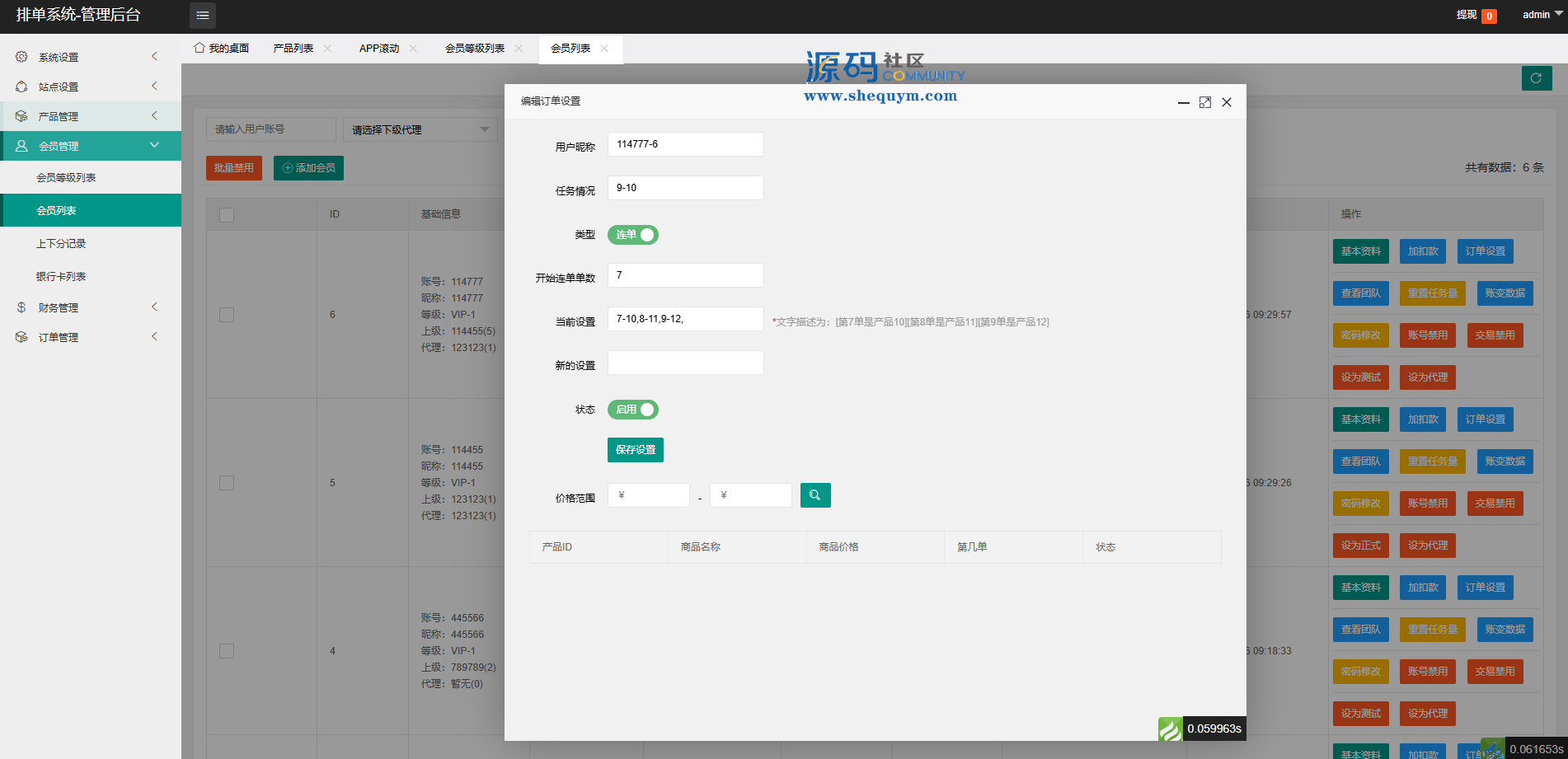Image resolution: width=1568 pixels, height=759 pixels.
Task: Click the 财务管理 dollar icon in sidebar
Action: [21, 307]
